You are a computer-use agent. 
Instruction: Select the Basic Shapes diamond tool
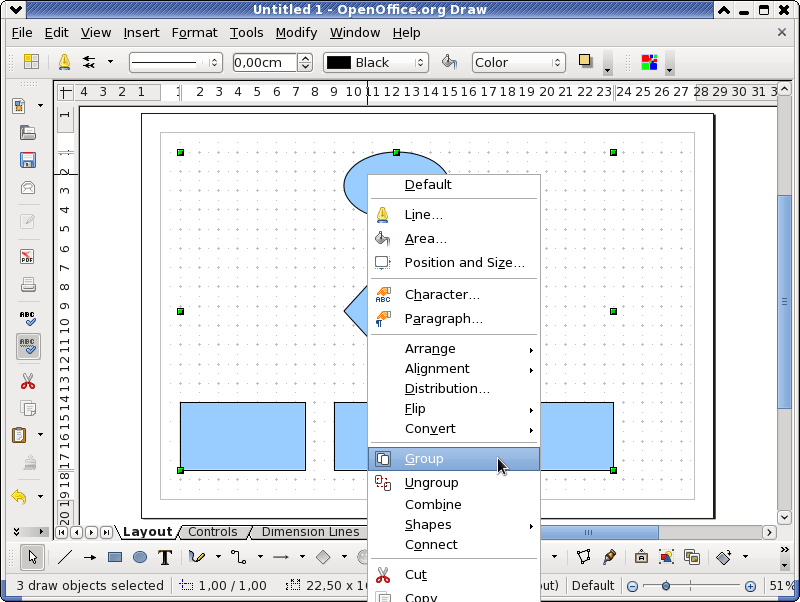323,557
